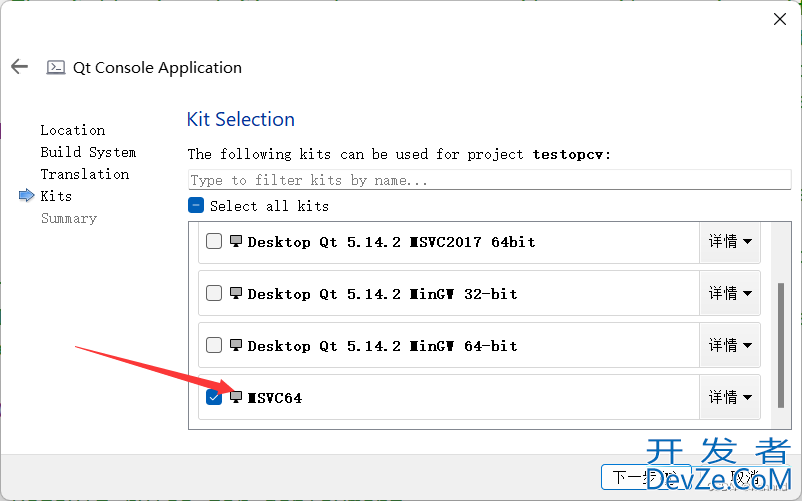
Task: Check the MinGW 32-bit kit checkbox
Action: [214, 293]
